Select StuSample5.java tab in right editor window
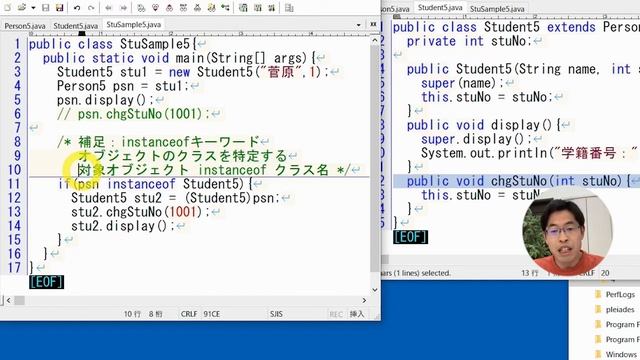 pos(497,9)
